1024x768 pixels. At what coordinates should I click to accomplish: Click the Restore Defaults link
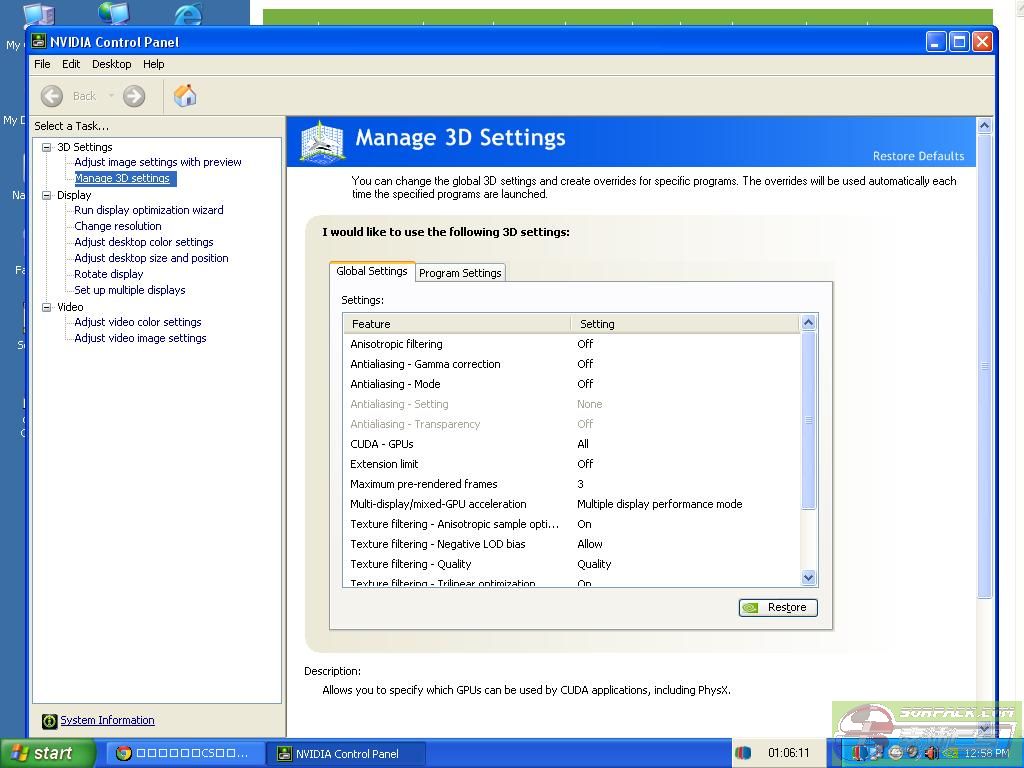[918, 156]
